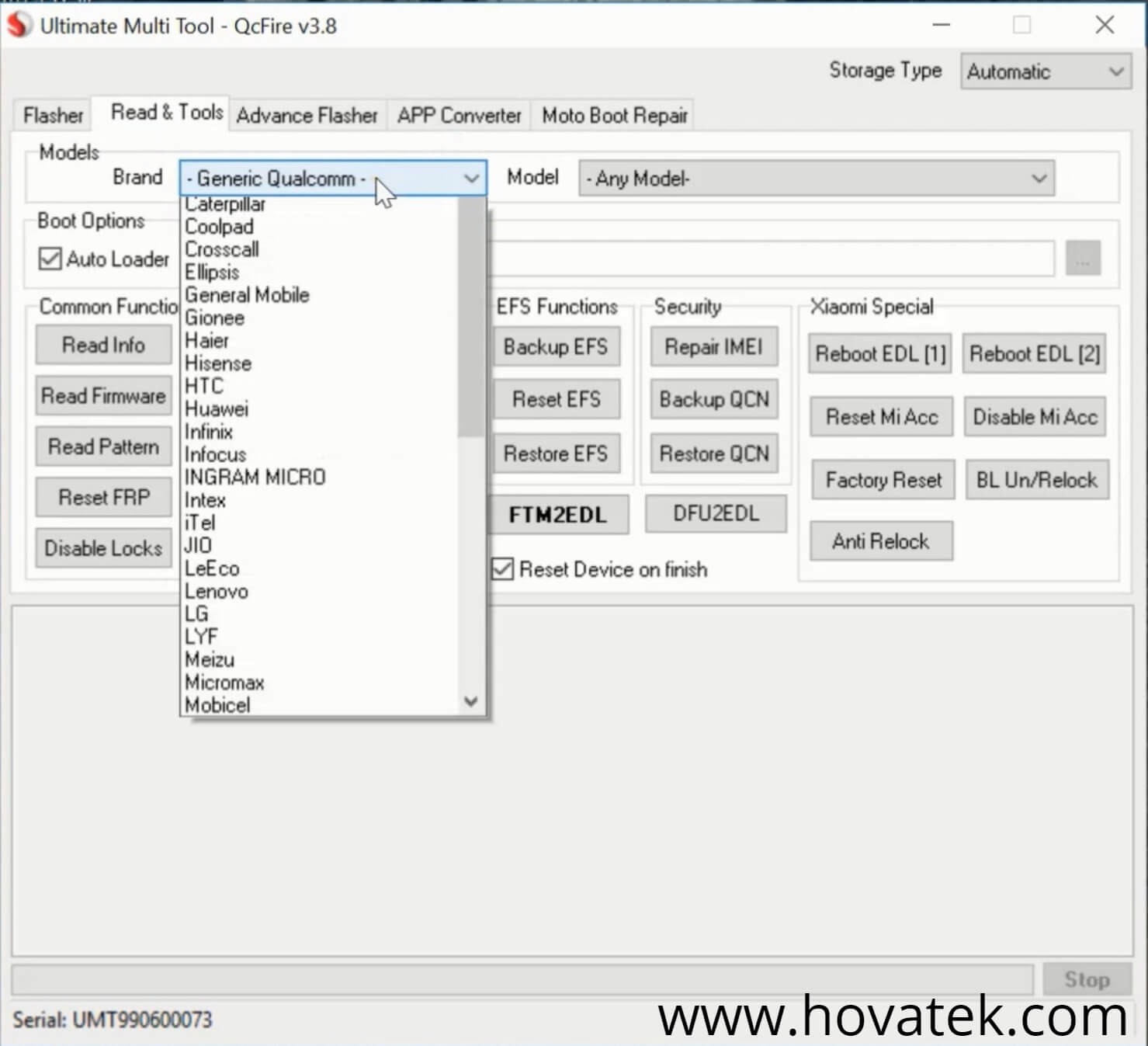The width and height of the screenshot is (1148, 1046).
Task: Select Ellipsis from brand list
Action: point(320,273)
